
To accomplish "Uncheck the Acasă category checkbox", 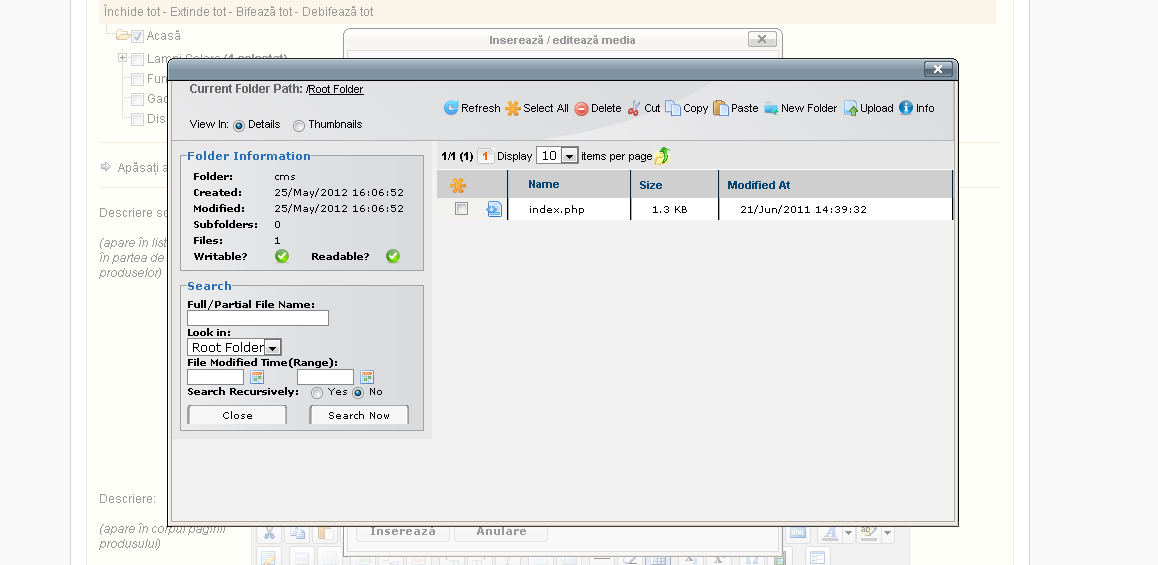I will point(137,35).
